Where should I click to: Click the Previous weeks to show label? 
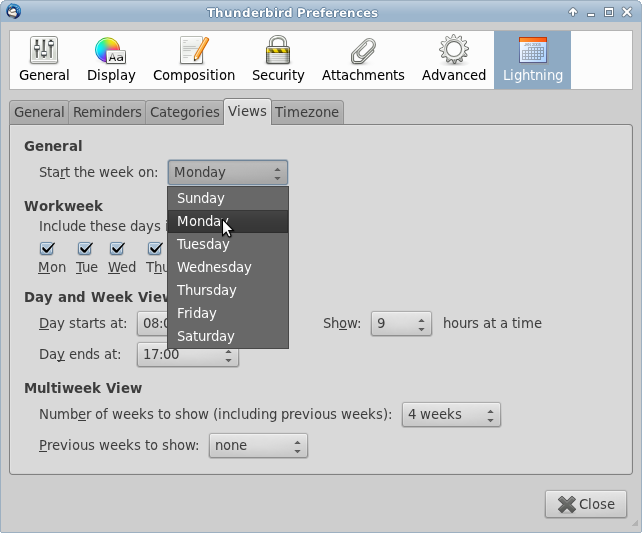coord(119,445)
